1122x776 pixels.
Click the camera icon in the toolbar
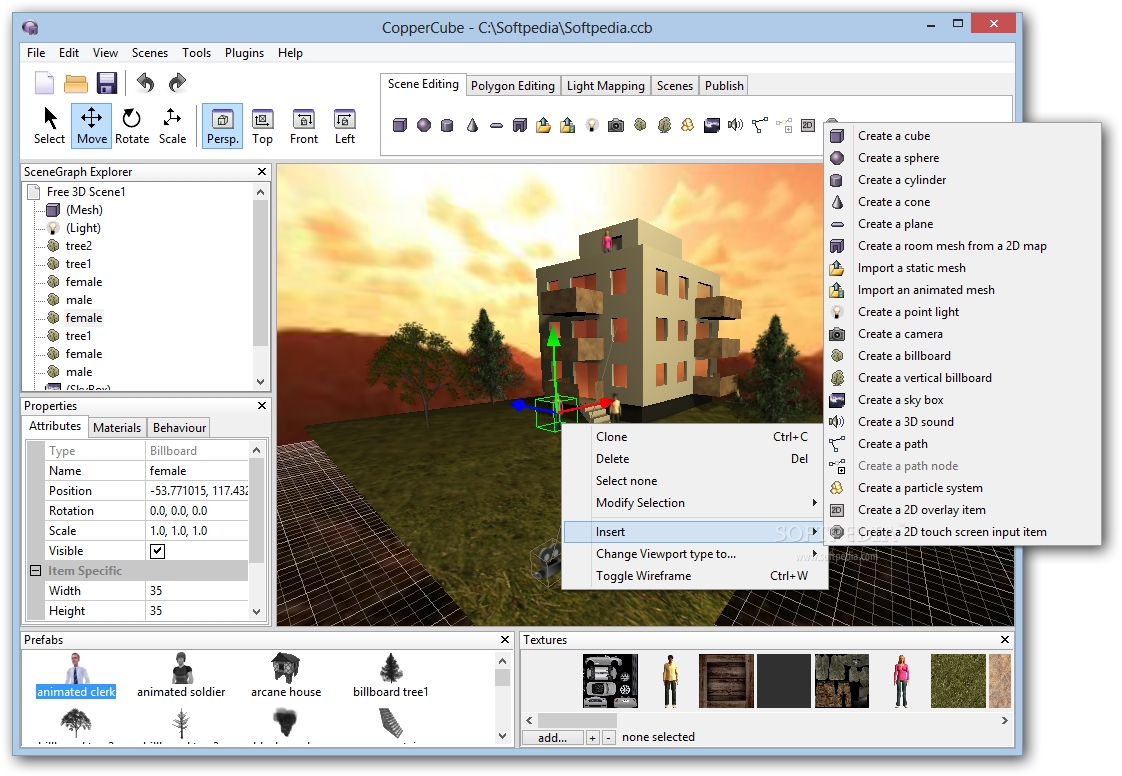pyautogui.click(x=615, y=125)
